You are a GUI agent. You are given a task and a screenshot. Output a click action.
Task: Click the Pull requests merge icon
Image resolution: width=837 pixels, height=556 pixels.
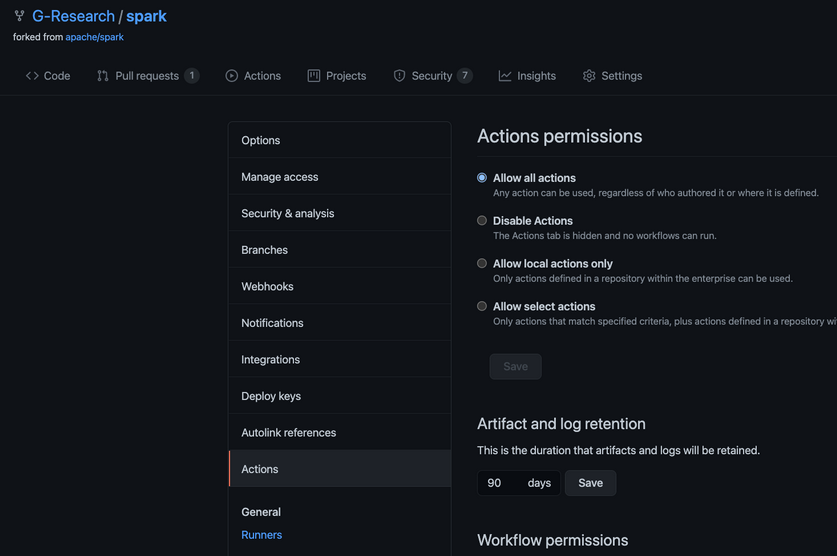tap(103, 76)
